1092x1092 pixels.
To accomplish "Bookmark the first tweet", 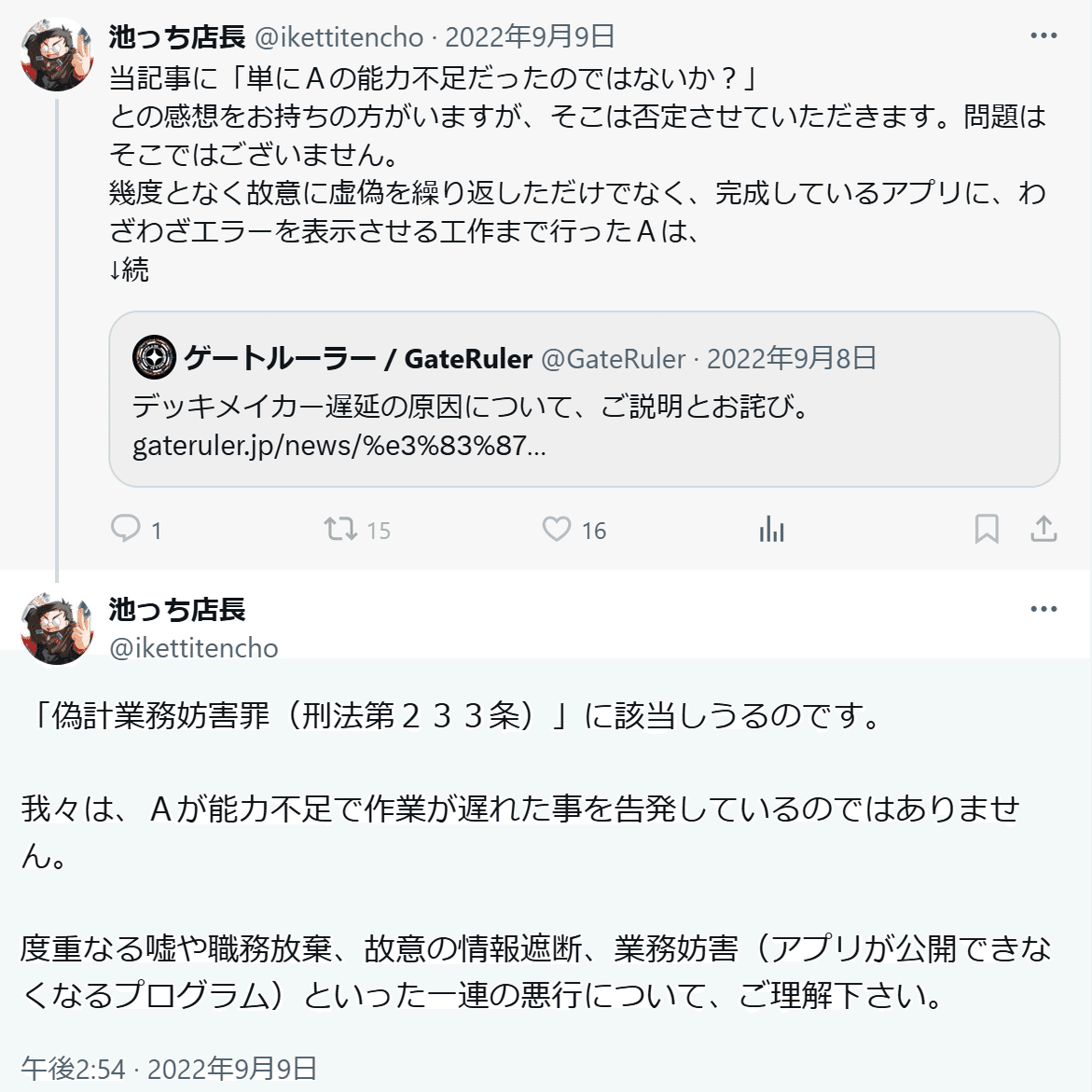I will pos(986,530).
